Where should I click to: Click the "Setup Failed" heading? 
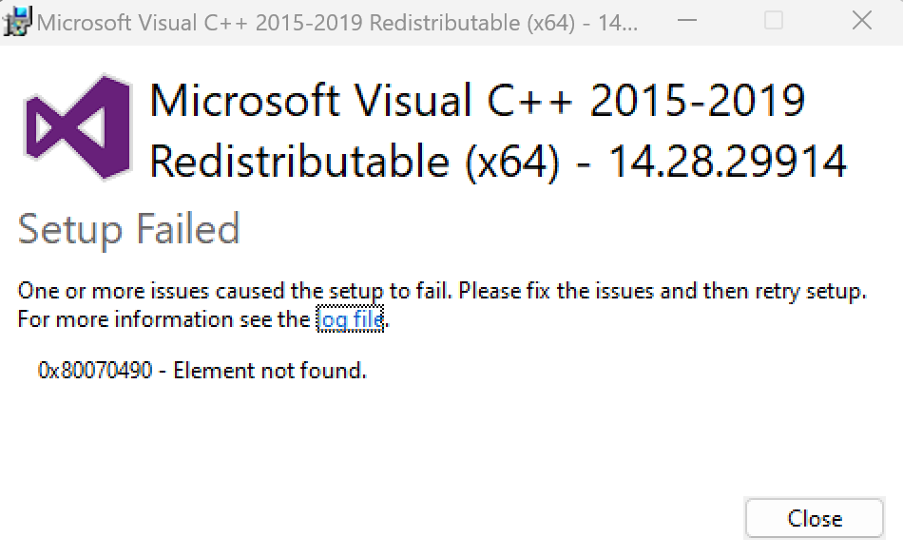129,230
